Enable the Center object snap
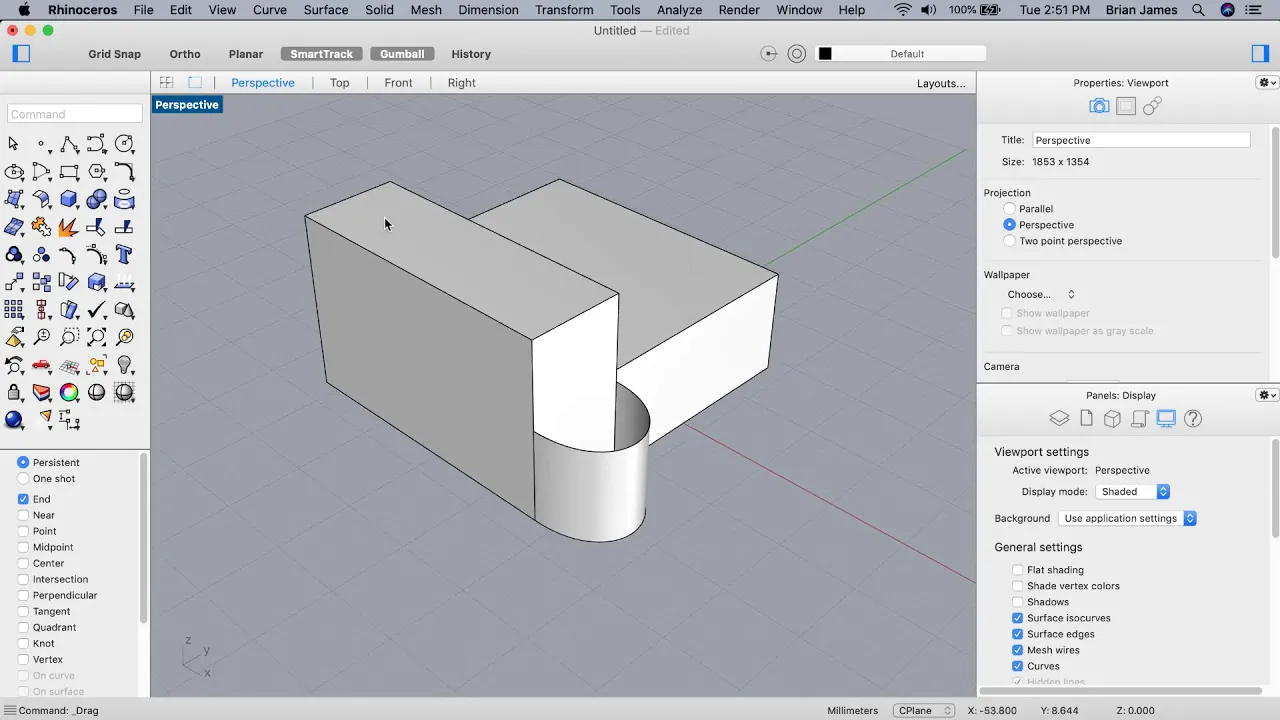 click(x=23, y=563)
